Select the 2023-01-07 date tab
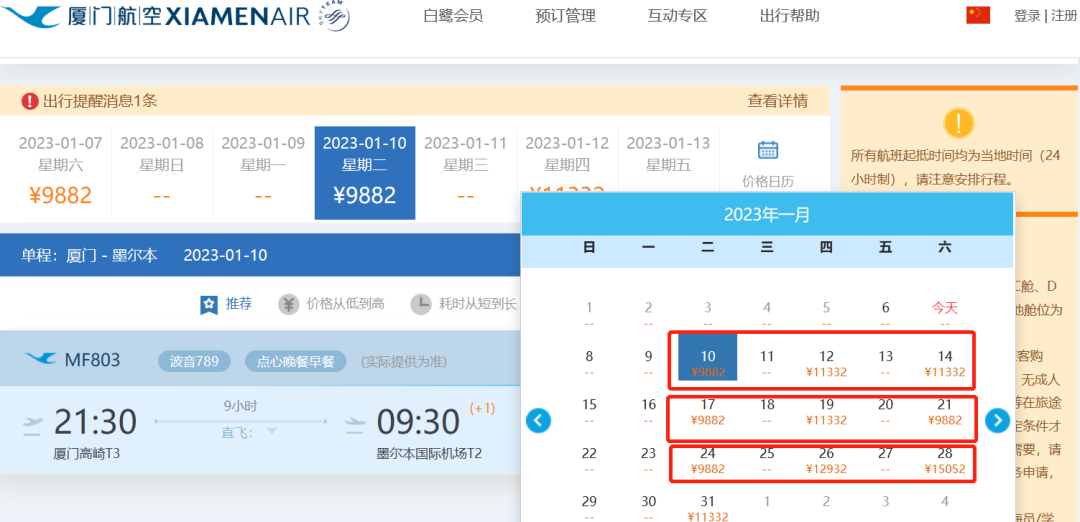This screenshot has height=522, width=1080. [x=60, y=173]
